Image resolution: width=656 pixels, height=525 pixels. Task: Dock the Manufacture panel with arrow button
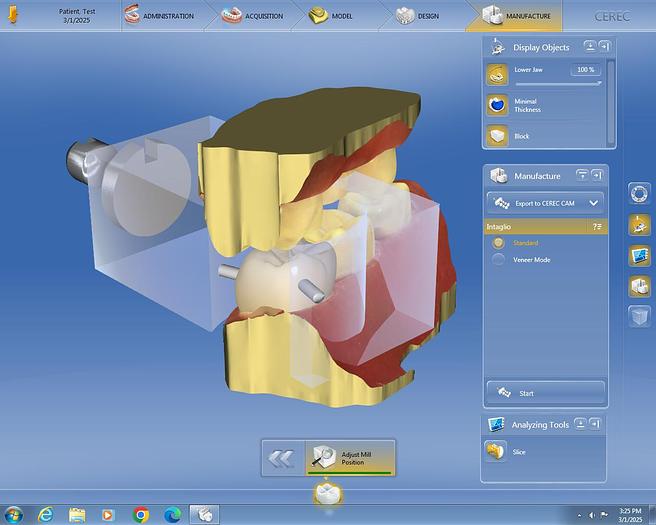pos(597,175)
